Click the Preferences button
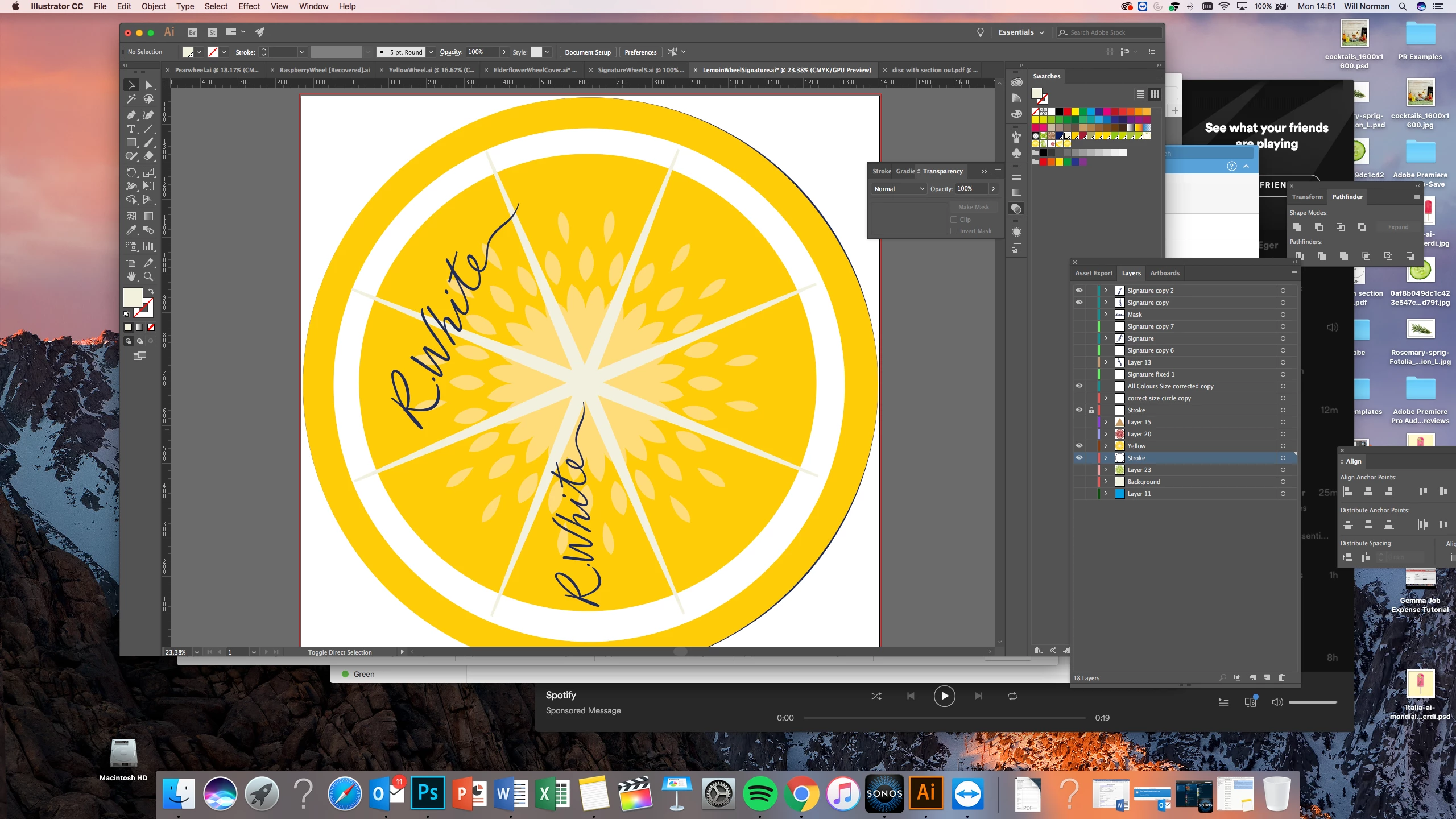The width and height of the screenshot is (1456, 819). [640, 52]
